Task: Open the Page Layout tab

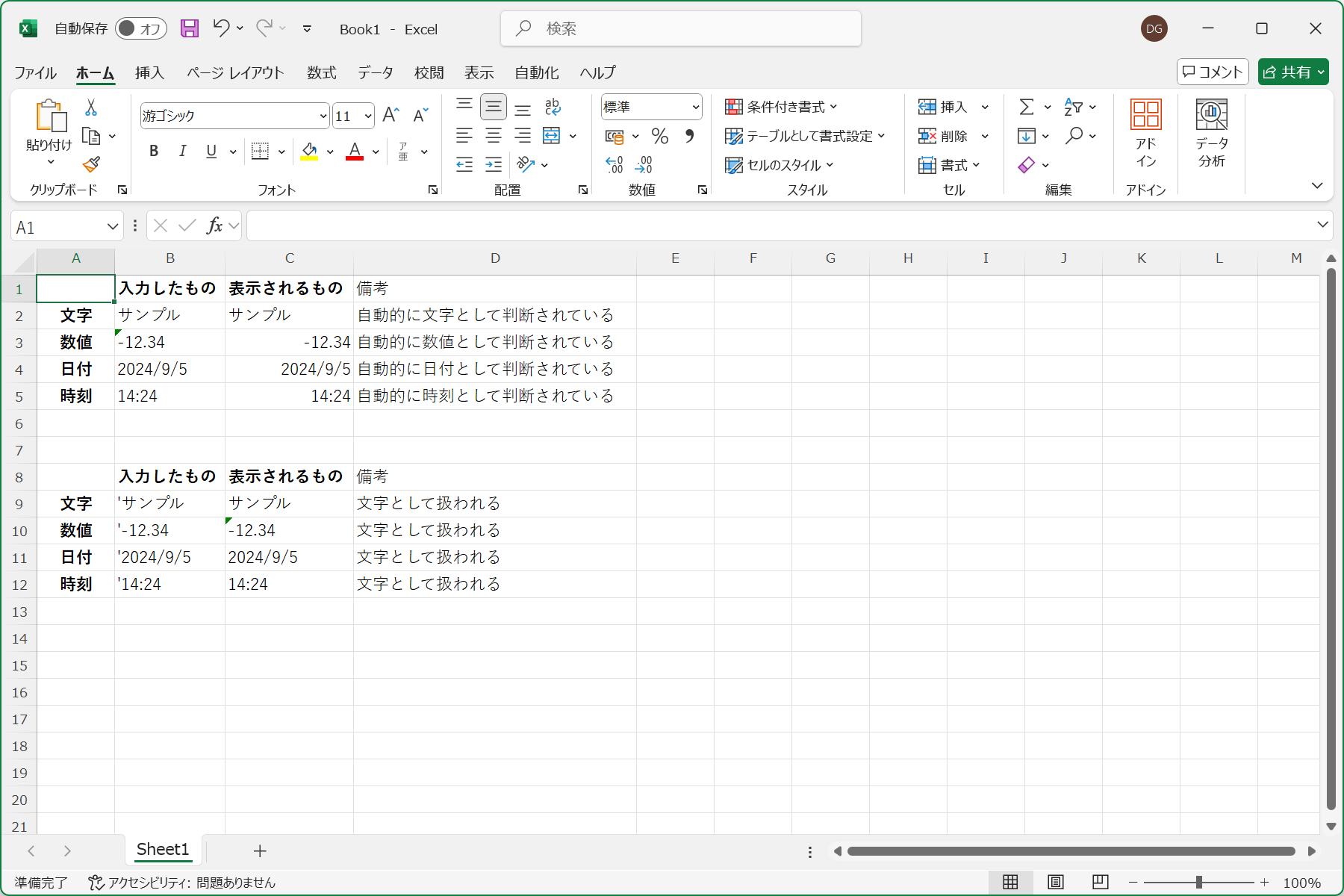Action: 235,72
